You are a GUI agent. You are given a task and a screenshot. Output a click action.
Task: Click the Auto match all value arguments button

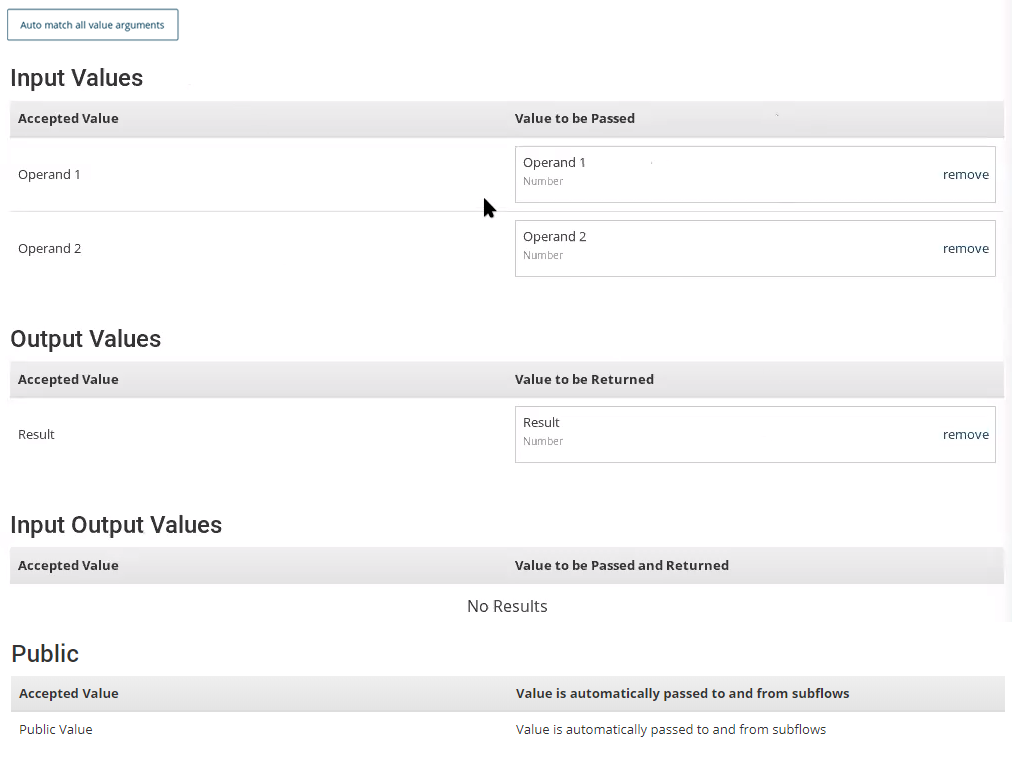[92, 24]
